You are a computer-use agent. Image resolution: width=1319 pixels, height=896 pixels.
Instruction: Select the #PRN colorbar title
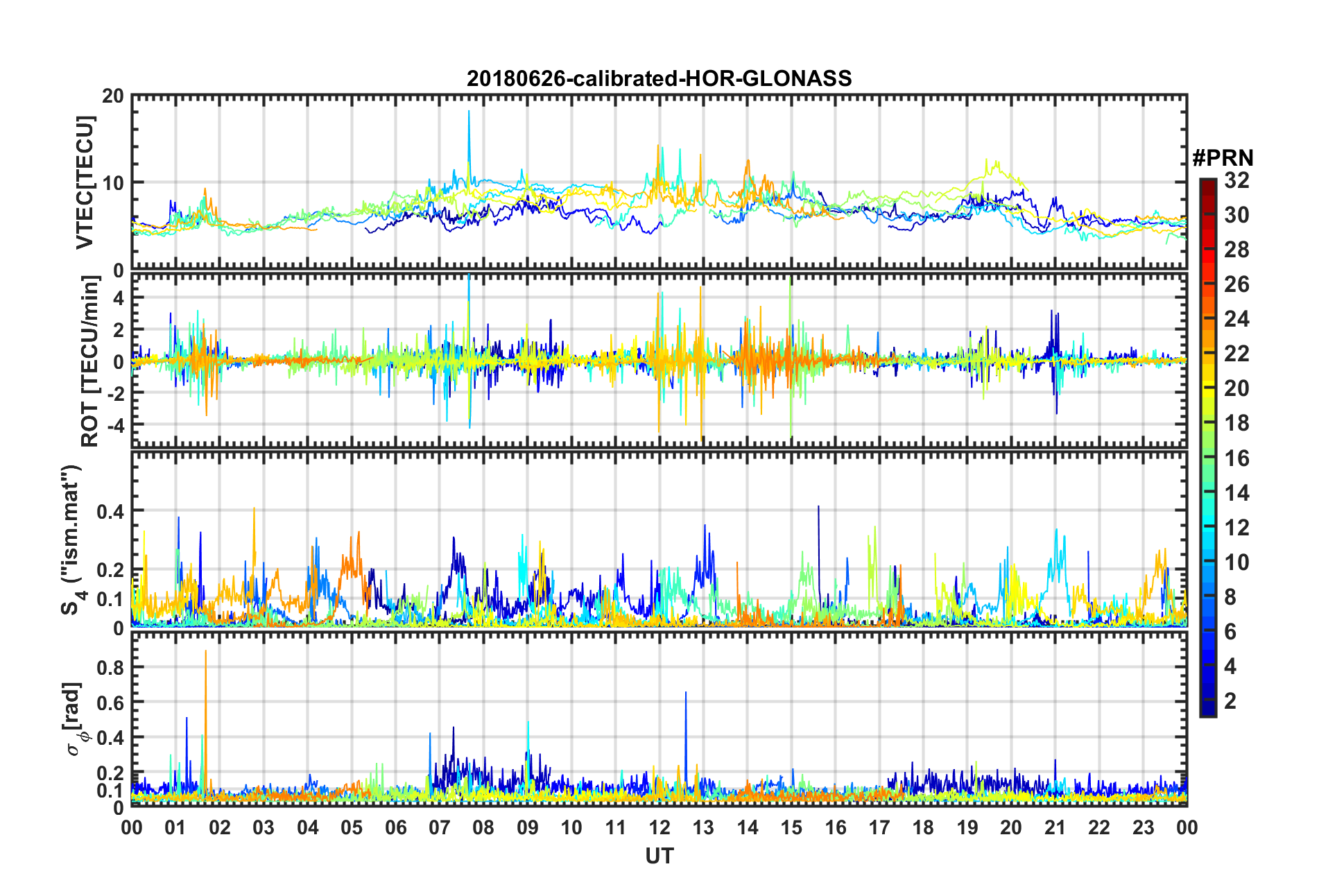click(x=1222, y=158)
